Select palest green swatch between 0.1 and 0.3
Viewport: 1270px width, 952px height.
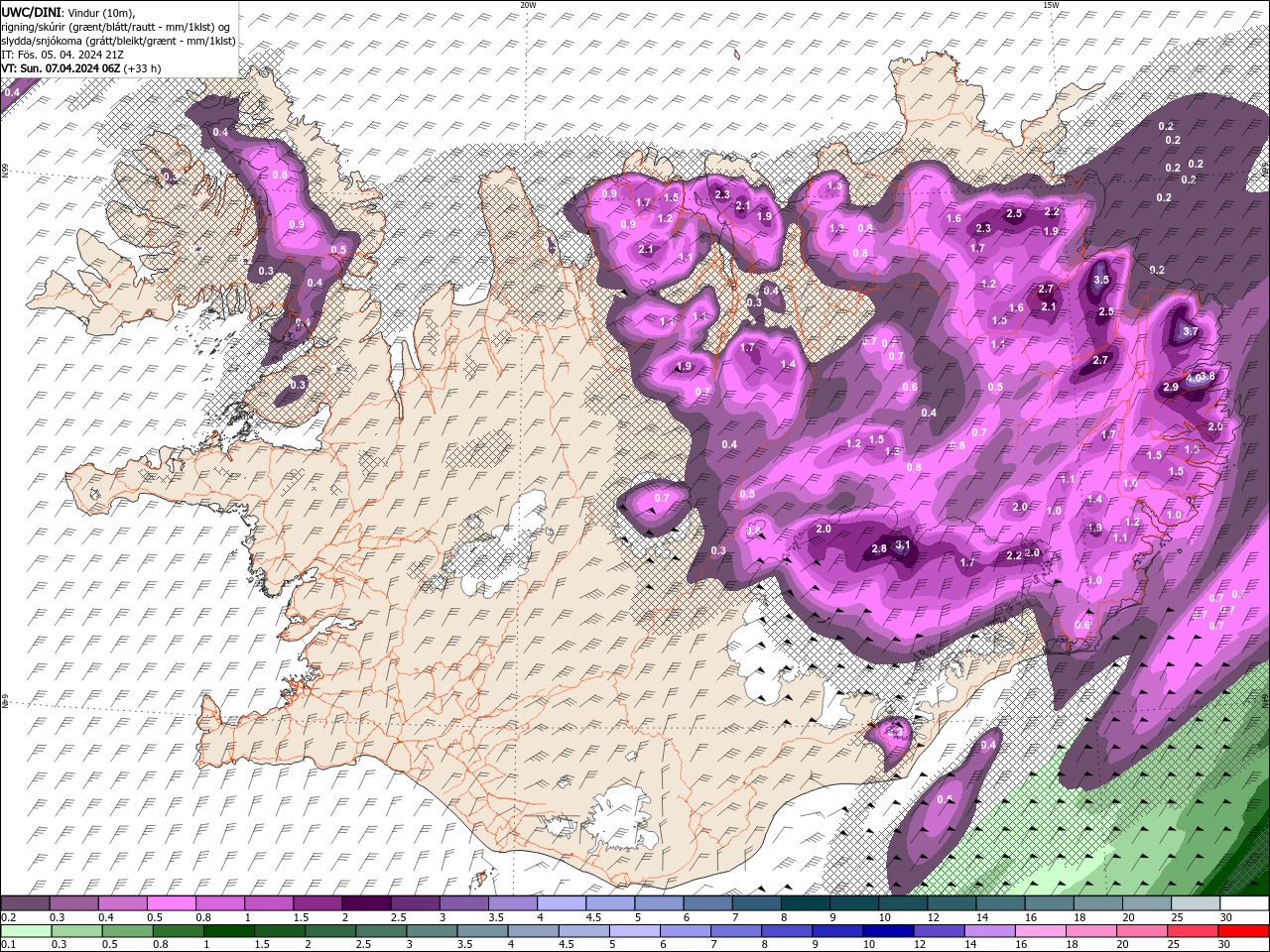pos(26,931)
